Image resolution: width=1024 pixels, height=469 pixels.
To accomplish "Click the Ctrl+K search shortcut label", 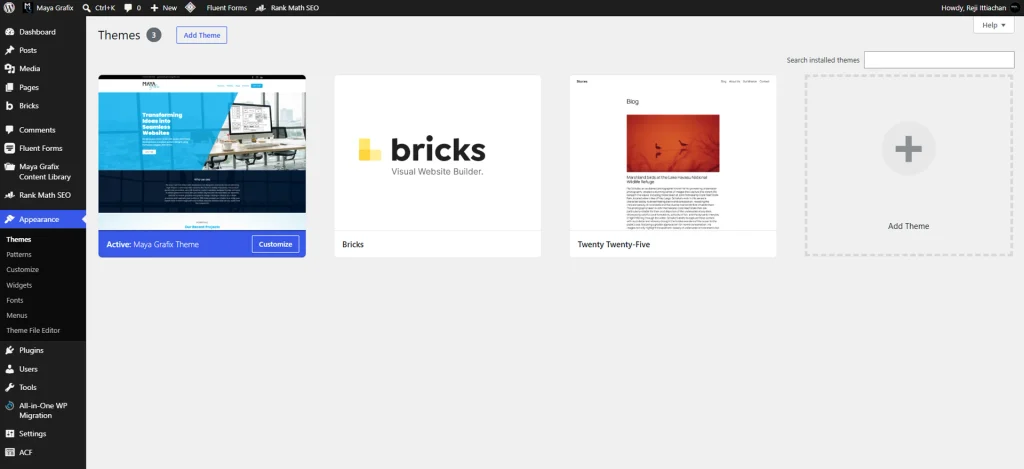I will click(x=104, y=8).
